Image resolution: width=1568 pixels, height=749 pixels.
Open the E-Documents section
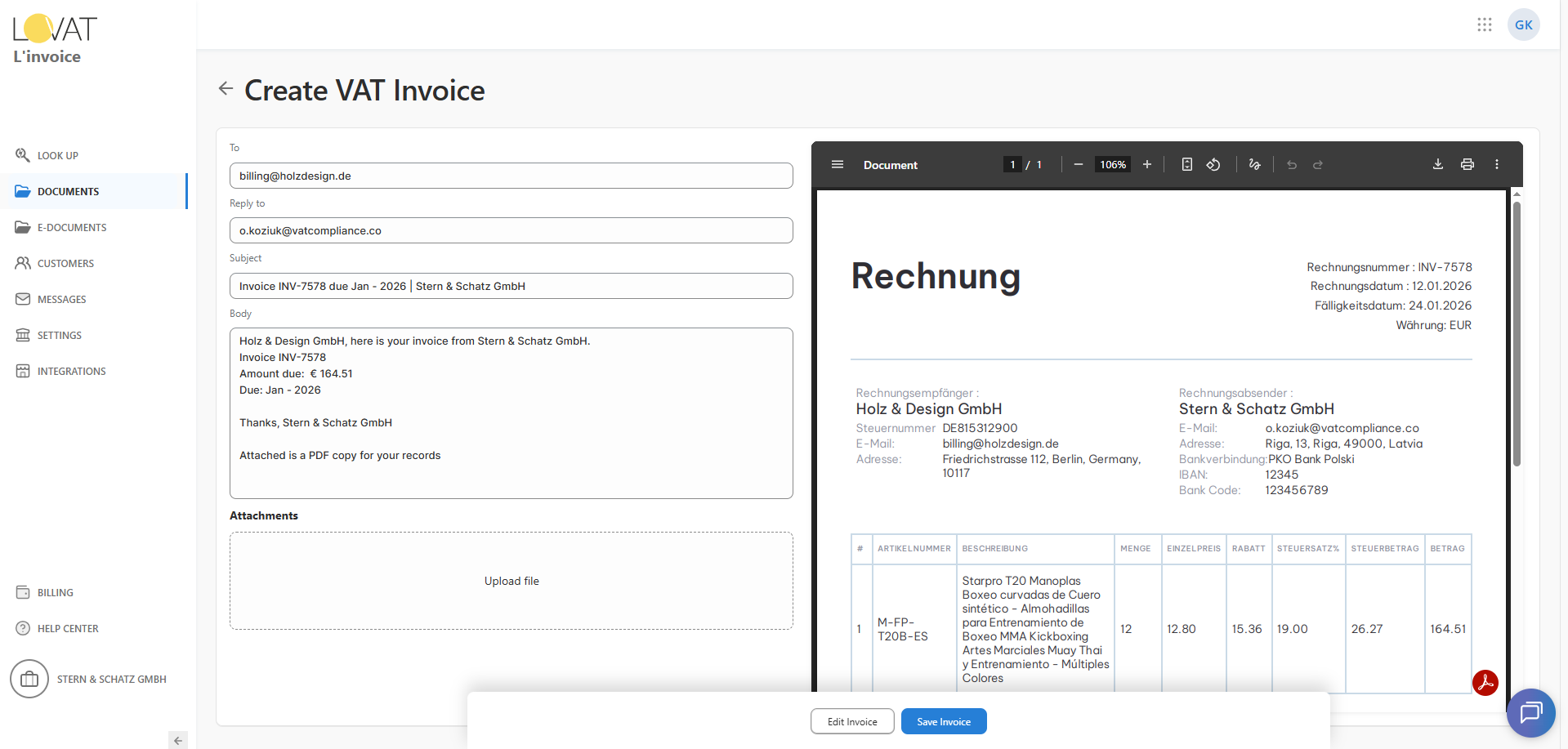pyautogui.click(x=71, y=227)
